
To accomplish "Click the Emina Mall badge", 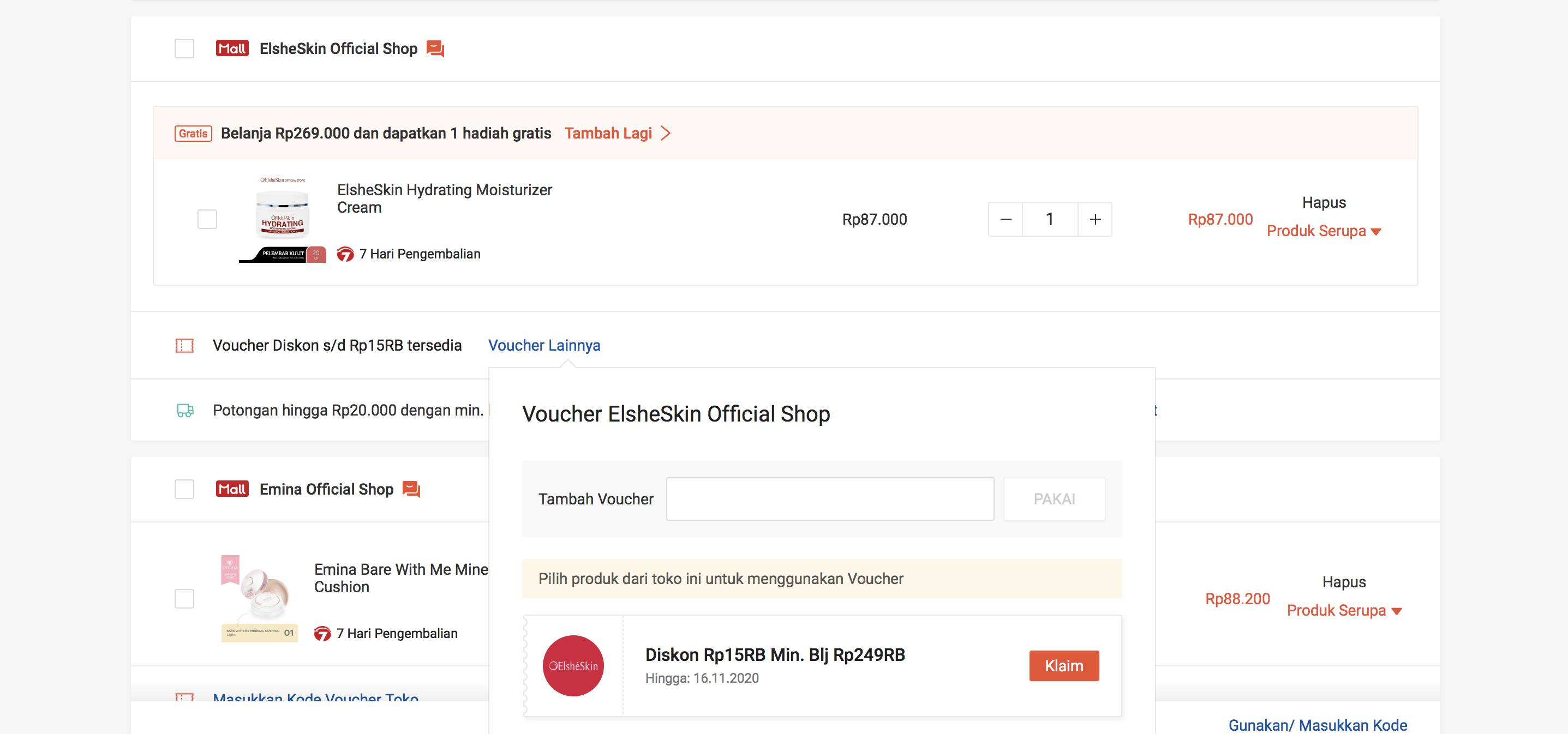I will tap(232, 489).
